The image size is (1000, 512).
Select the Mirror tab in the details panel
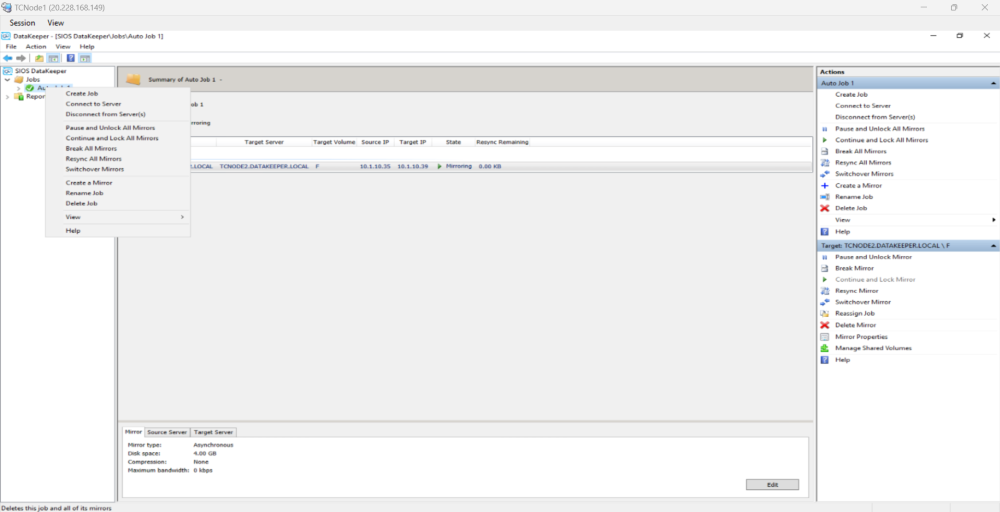click(133, 432)
